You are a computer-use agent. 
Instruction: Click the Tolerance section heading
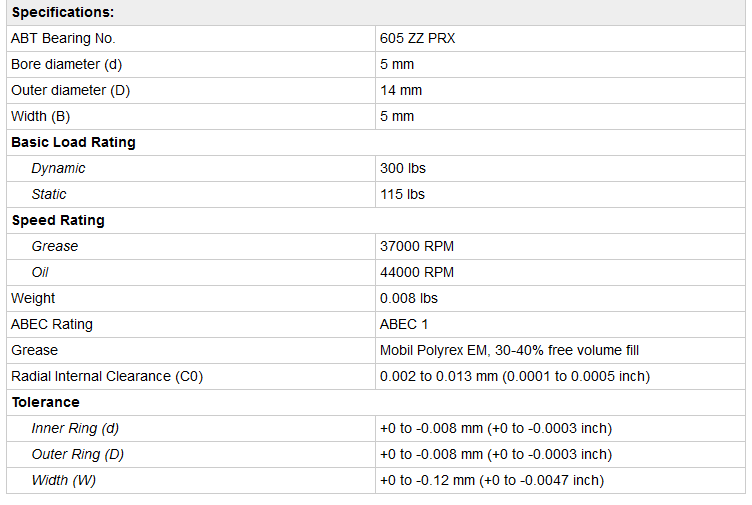[x=45, y=403]
